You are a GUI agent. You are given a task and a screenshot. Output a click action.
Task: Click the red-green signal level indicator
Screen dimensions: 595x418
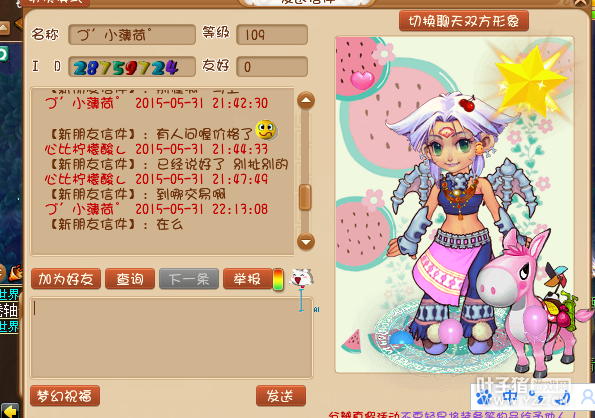pos(278,279)
